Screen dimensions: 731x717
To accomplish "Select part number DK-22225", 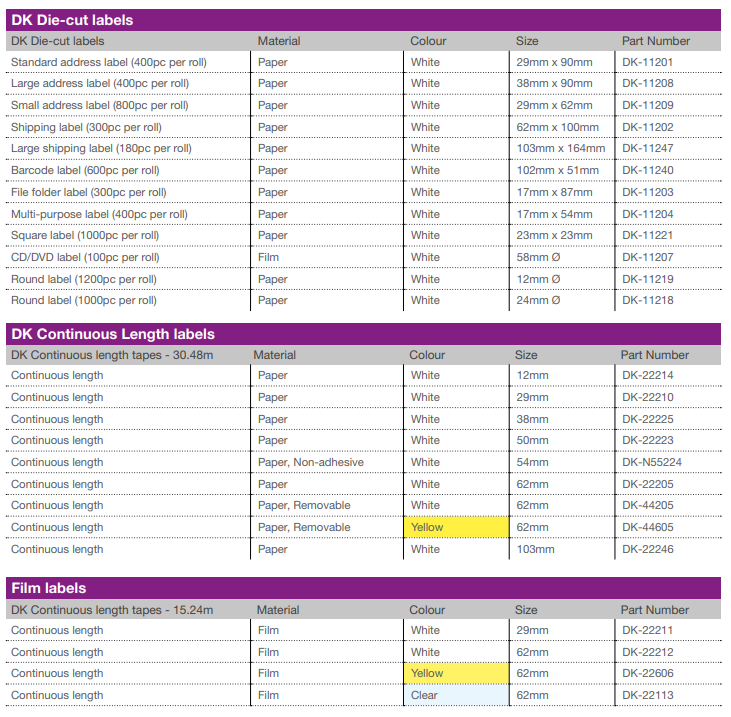I will [x=648, y=419].
